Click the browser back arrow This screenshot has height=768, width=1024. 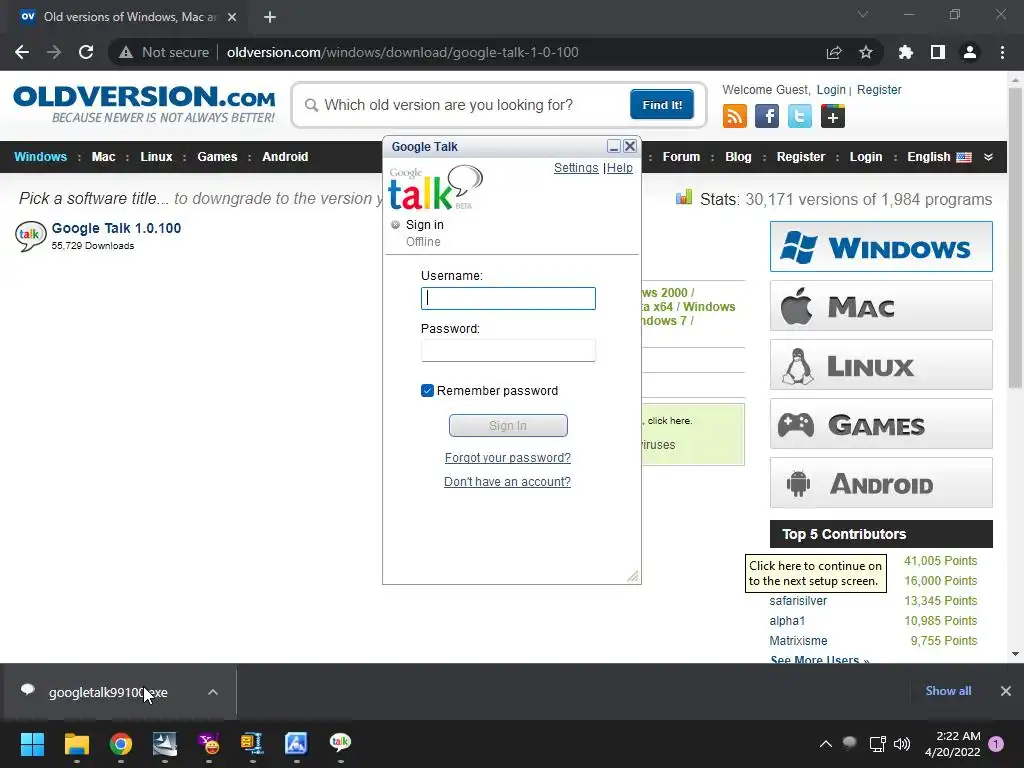pyautogui.click(x=22, y=52)
